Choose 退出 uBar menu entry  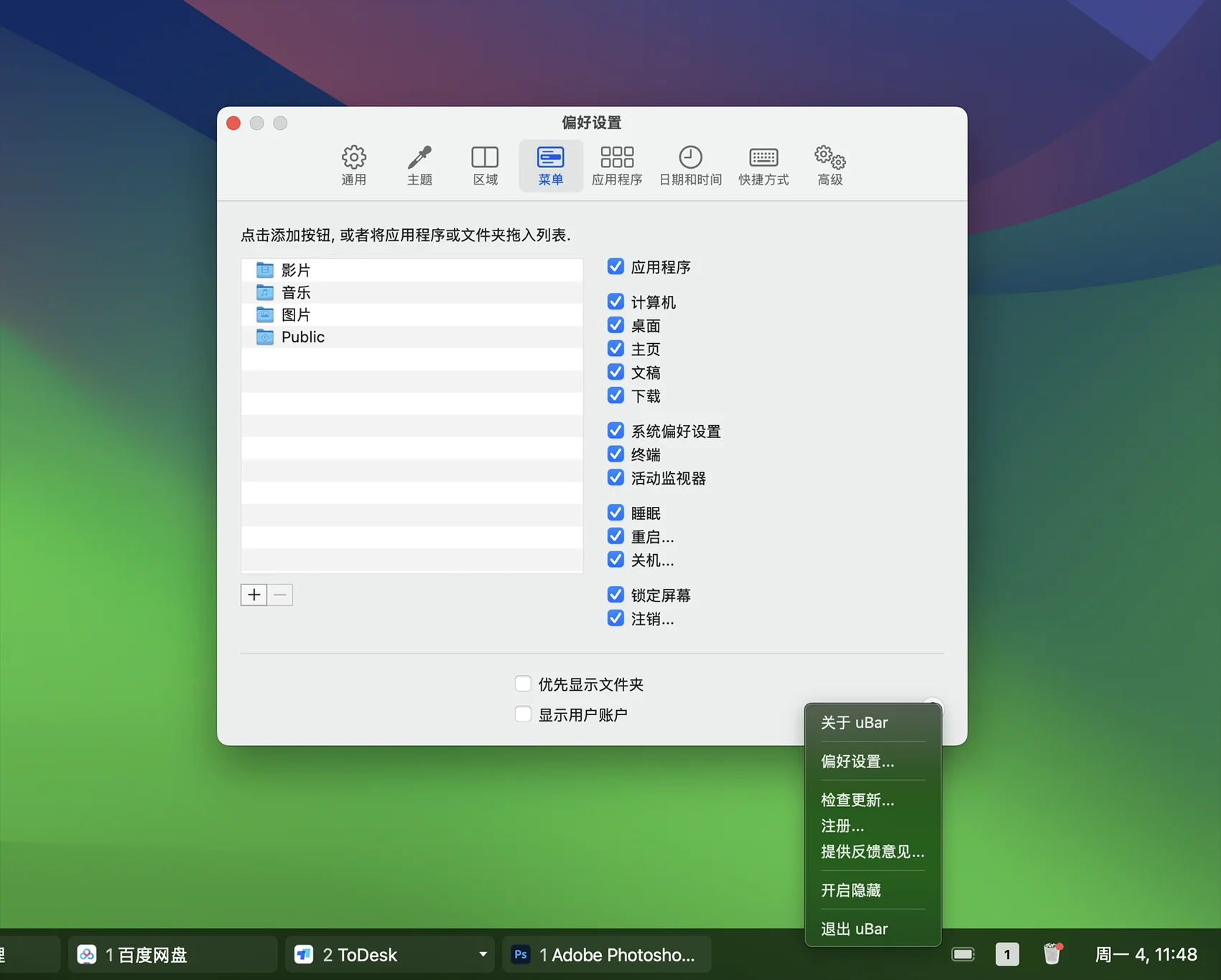pos(873,929)
